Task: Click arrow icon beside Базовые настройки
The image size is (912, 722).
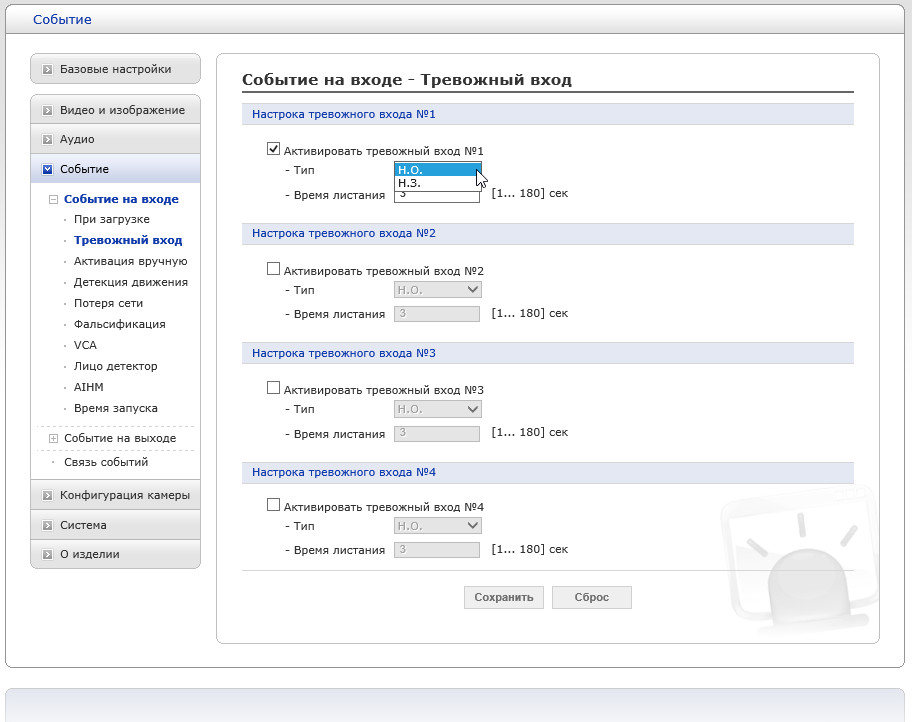Action: coord(47,70)
